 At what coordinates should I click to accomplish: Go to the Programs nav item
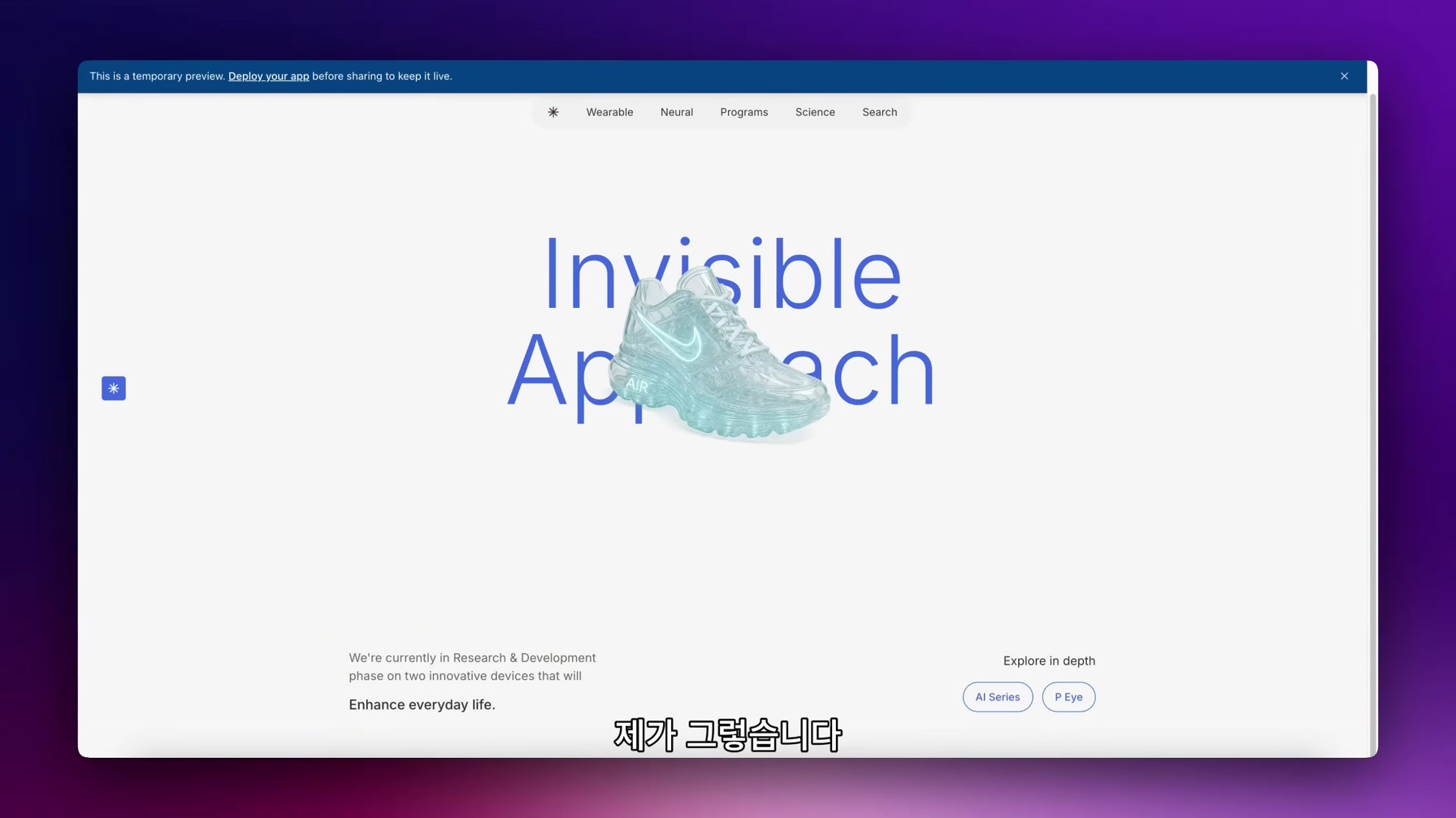pyautogui.click(x=743, y=112)
